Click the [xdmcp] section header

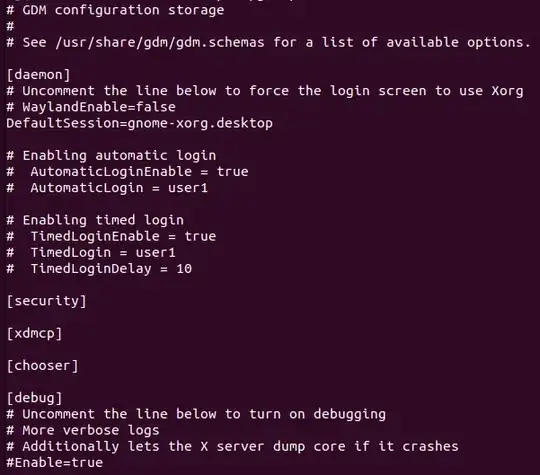34,333
